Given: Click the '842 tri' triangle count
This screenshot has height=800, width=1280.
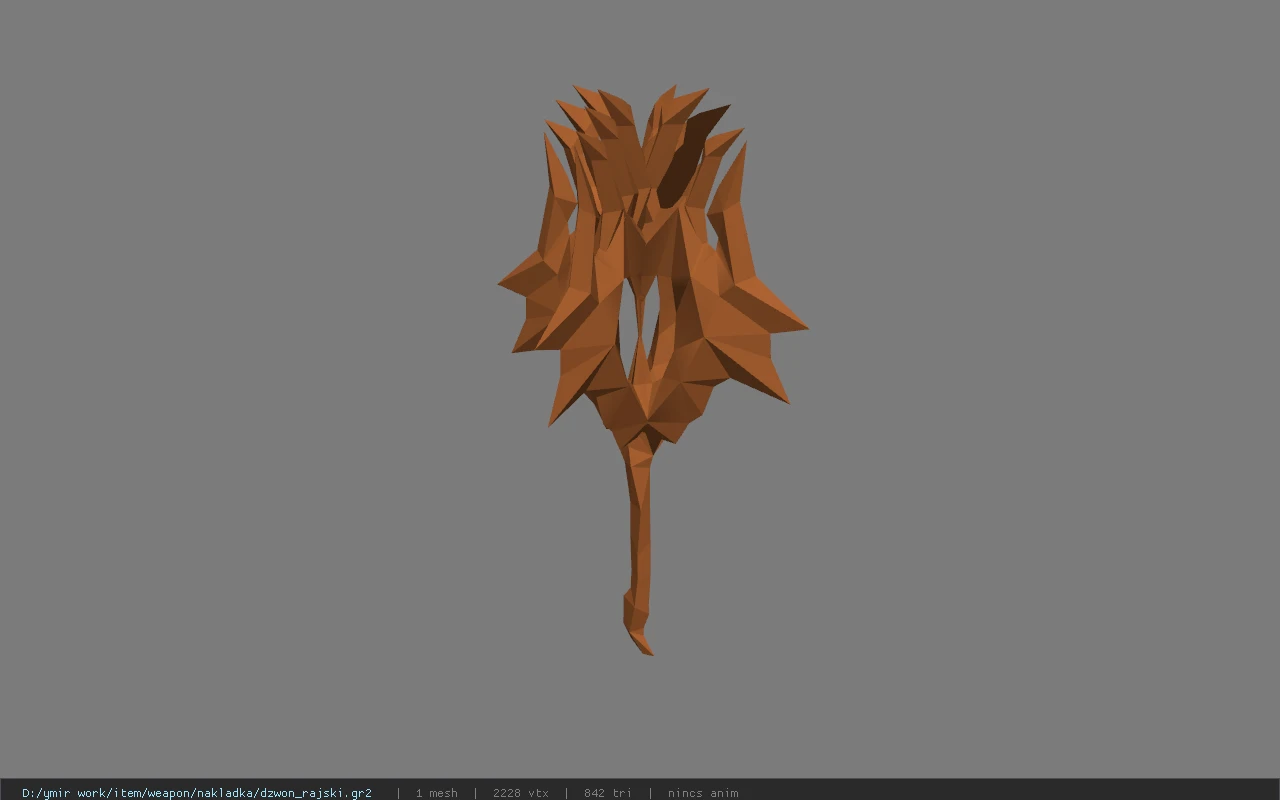Looking at the screenshot, I should click(x=608, y=793).
